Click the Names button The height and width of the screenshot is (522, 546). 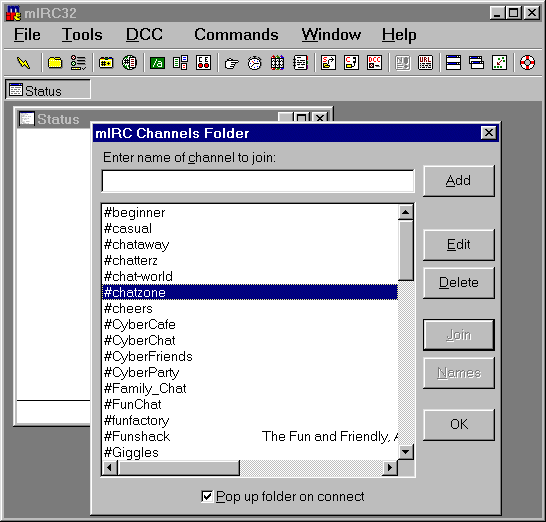point(459,373)
